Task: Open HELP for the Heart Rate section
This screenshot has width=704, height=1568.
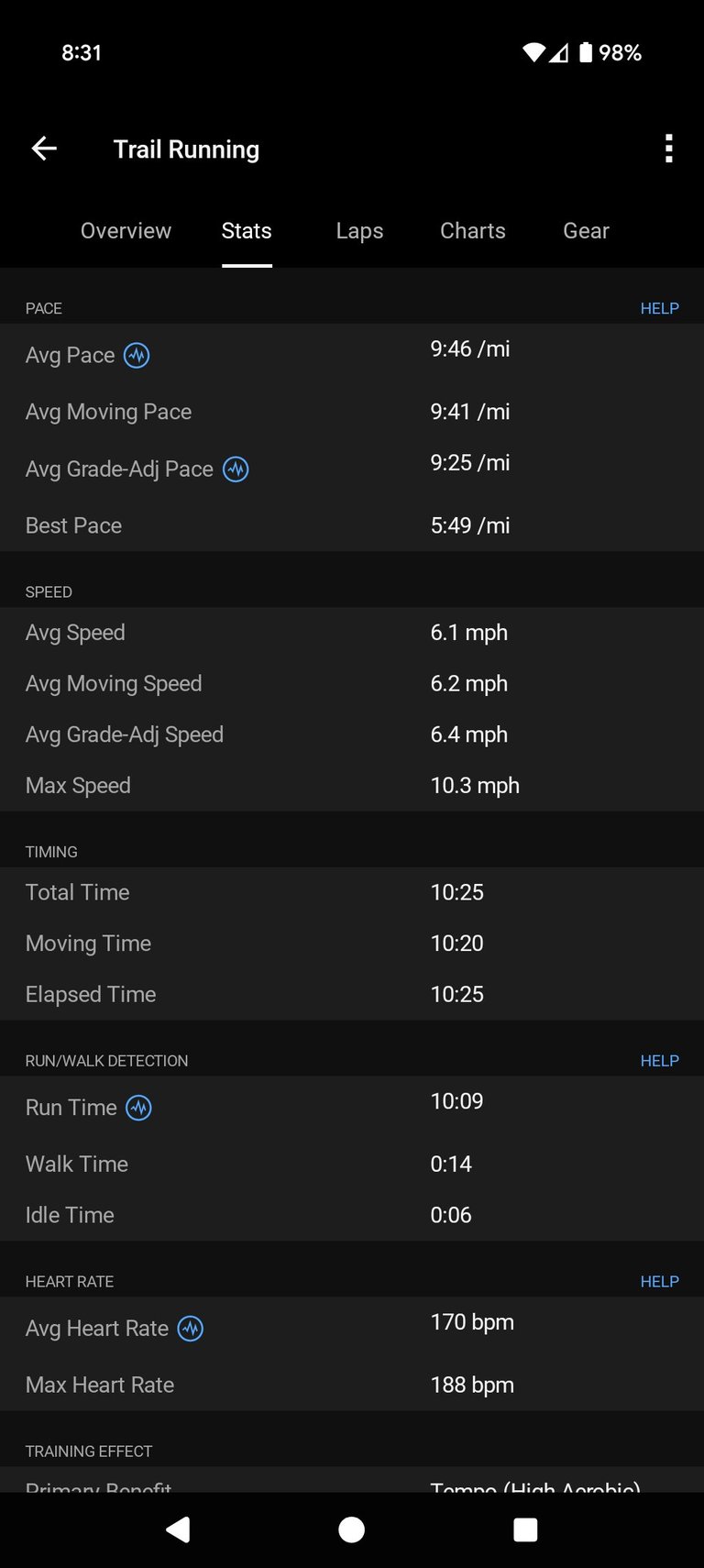Action: coord(659,1282)
